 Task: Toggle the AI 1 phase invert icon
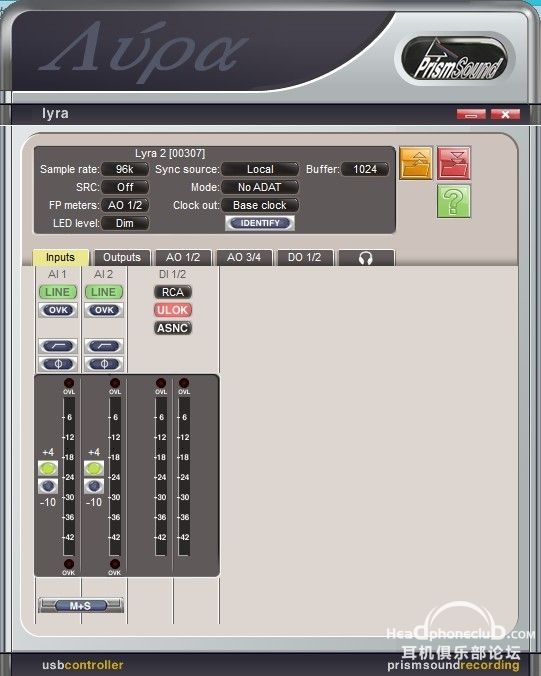pos(58,364)
